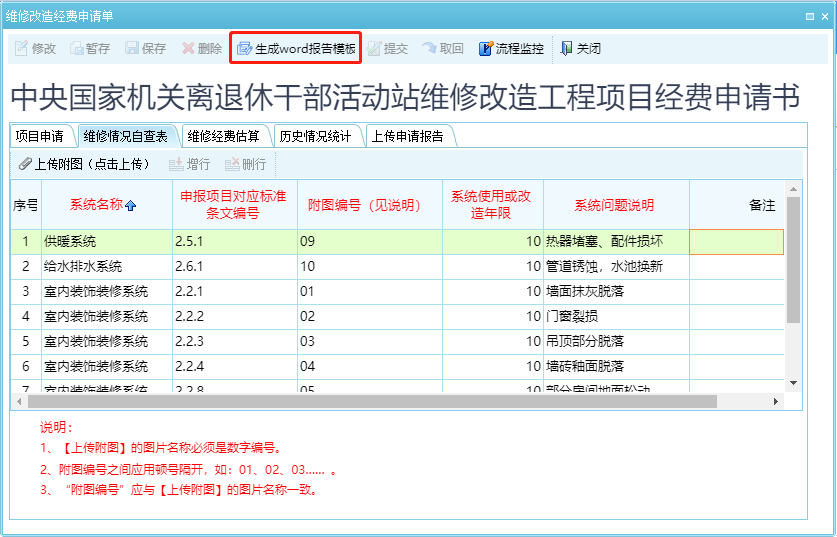This screenshot has width=837, height=537.
Task: Switch to the 维修经费估算 tab
Action: click(223, 136)
